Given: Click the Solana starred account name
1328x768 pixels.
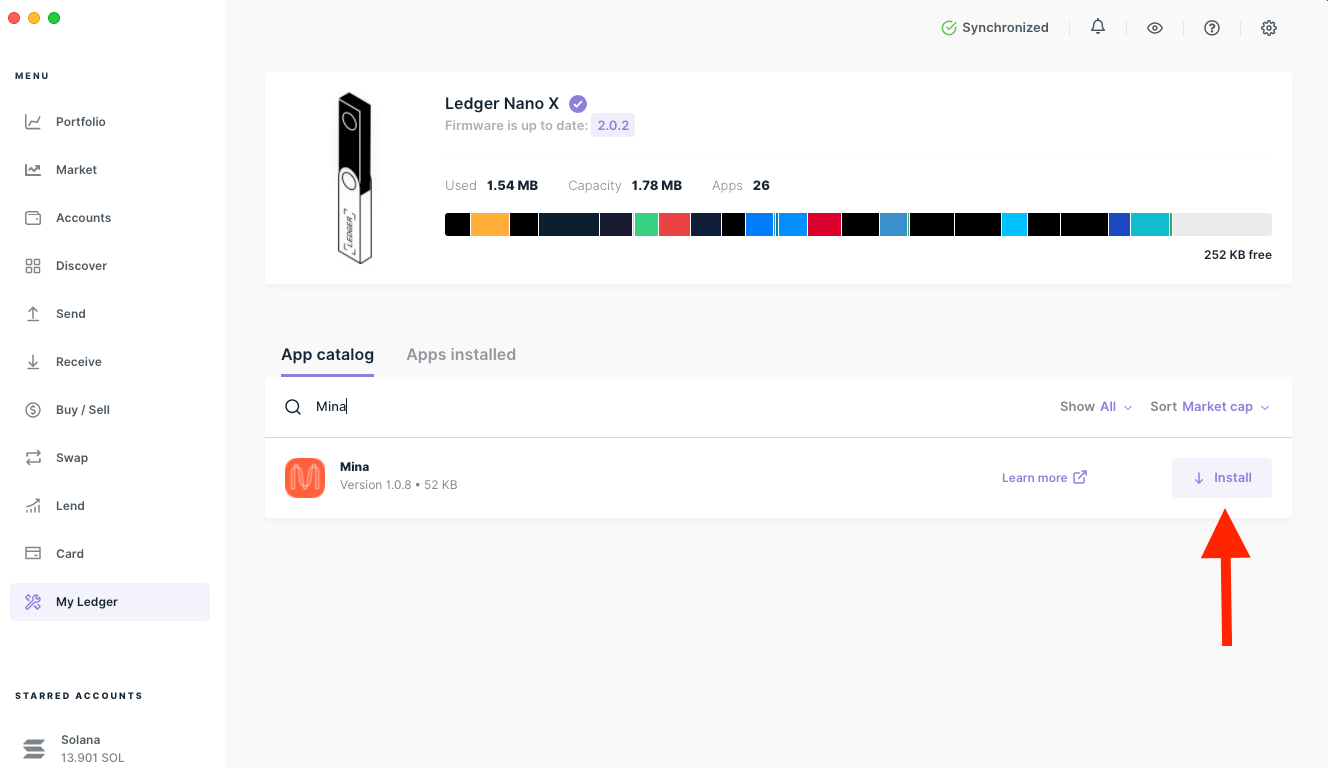Looking at the screenshot, I should click(x=81, y=740).
